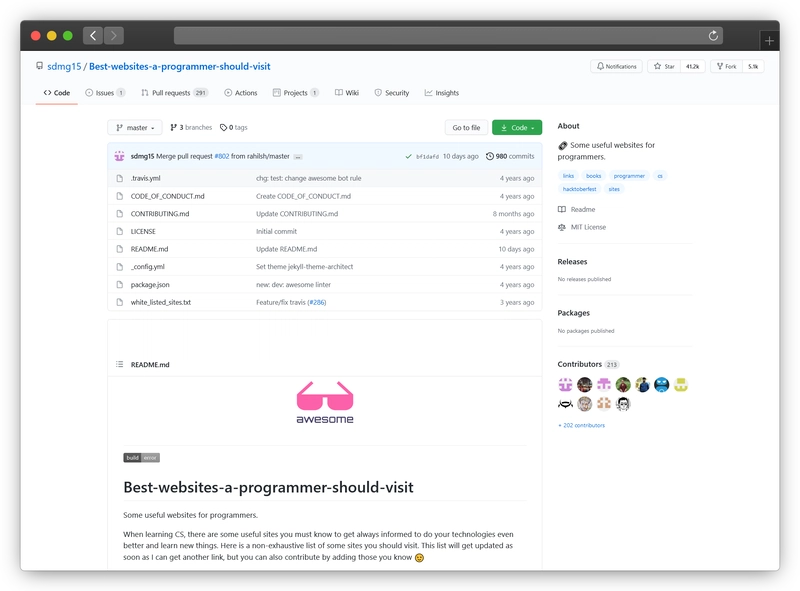Click the links topic tag

568,176
